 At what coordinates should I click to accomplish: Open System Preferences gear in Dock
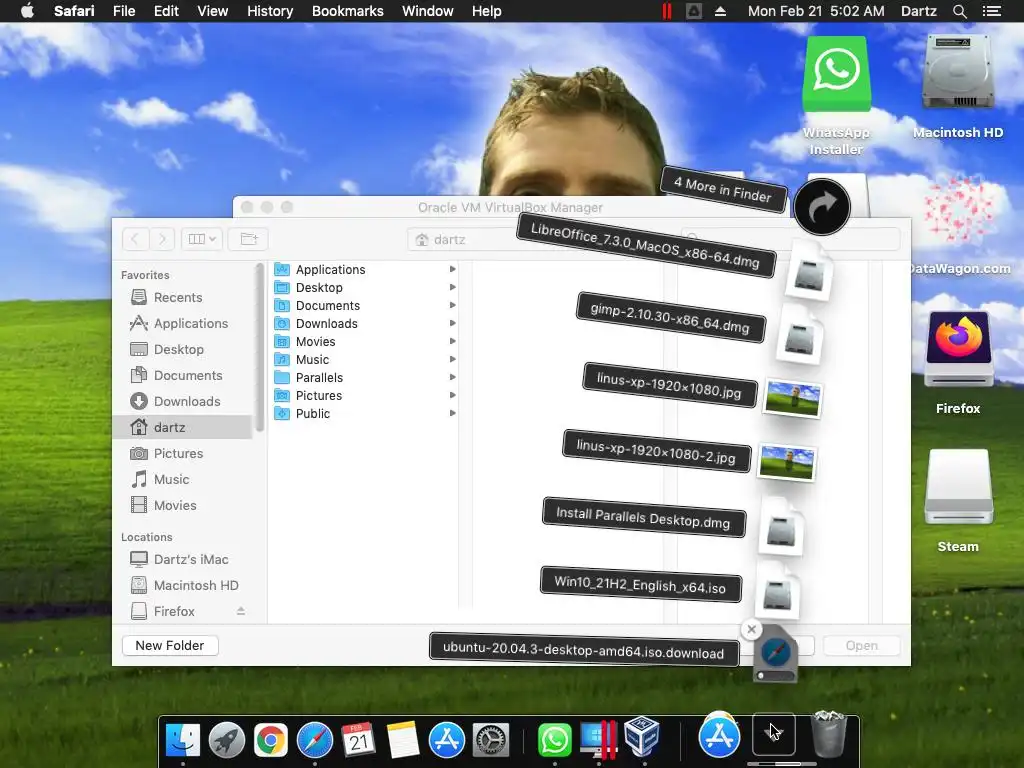tap(490, 740)
